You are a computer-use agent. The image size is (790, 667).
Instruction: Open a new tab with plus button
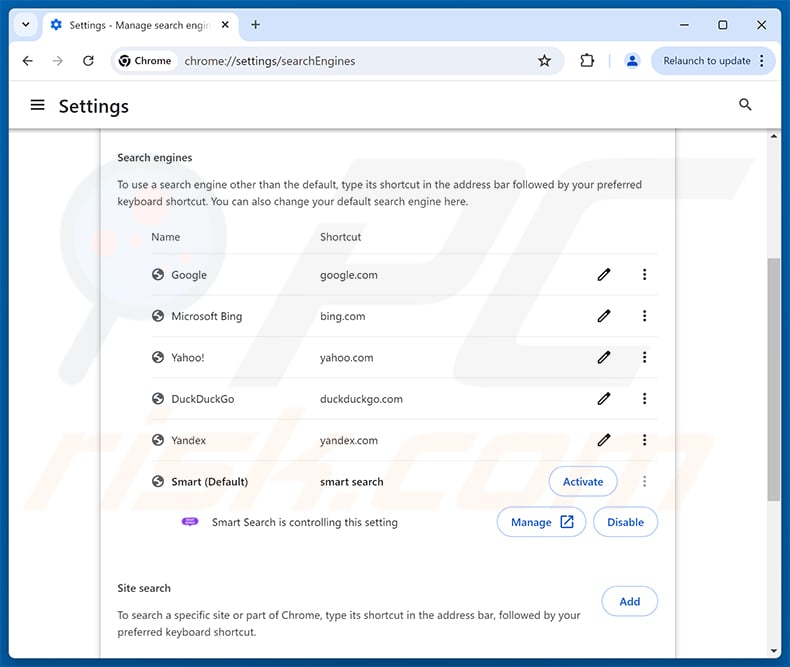255,25
